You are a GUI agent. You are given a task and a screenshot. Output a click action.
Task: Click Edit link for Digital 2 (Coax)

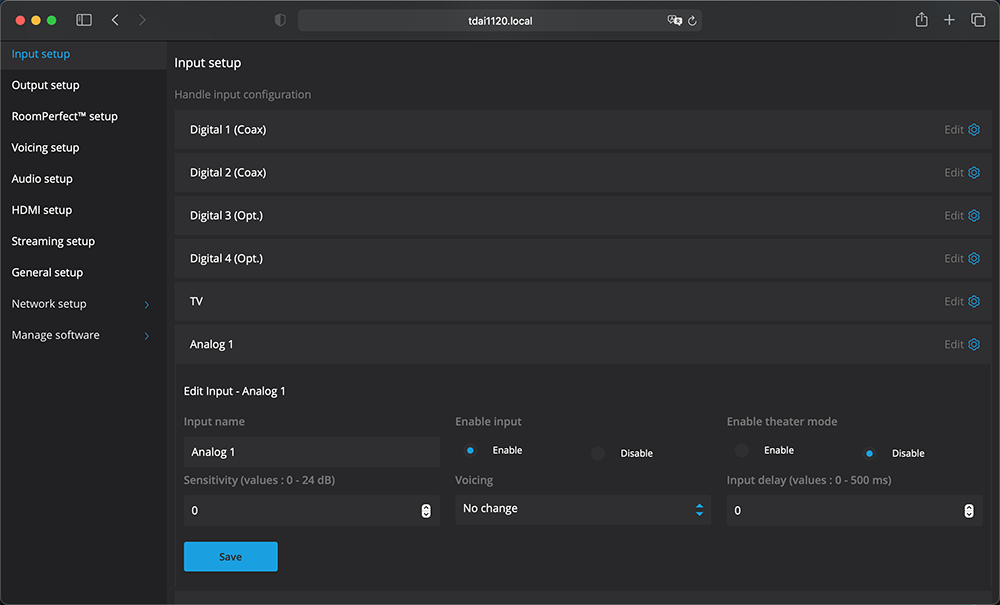point(953,172)
